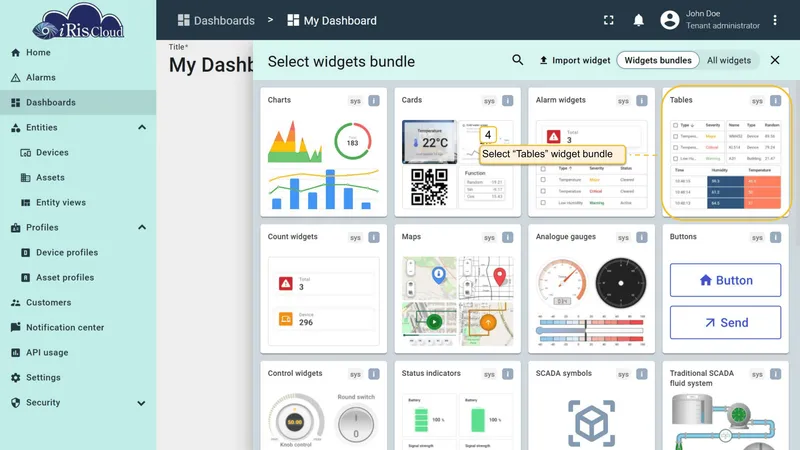Select the Charts widget bundle
800x450 pixels.
pos(323,152)
